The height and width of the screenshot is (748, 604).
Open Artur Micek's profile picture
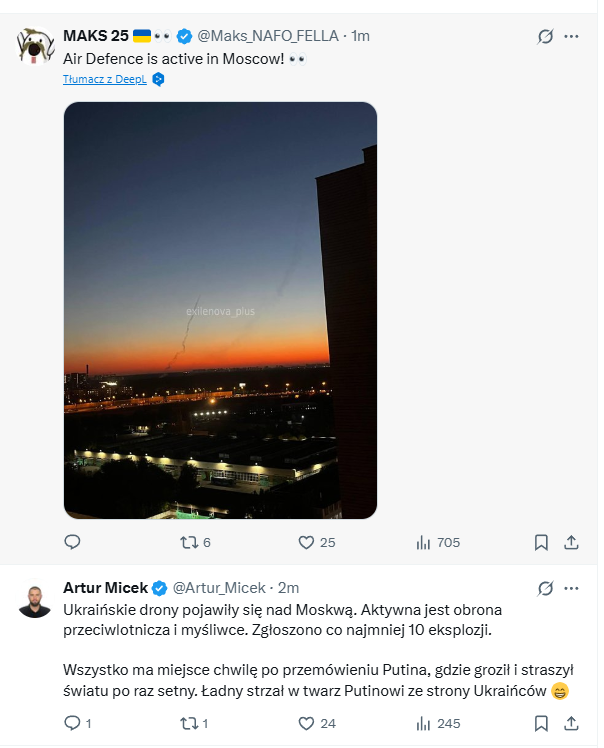pyautogui.click(x=35, y=600)
